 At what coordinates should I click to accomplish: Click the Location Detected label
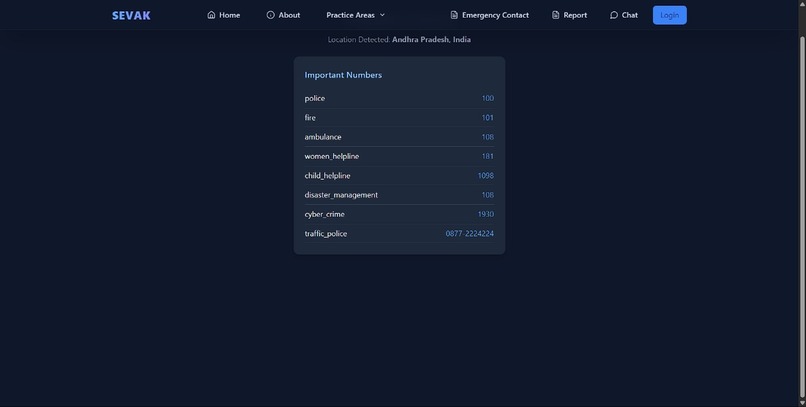(x=359, y=40)
